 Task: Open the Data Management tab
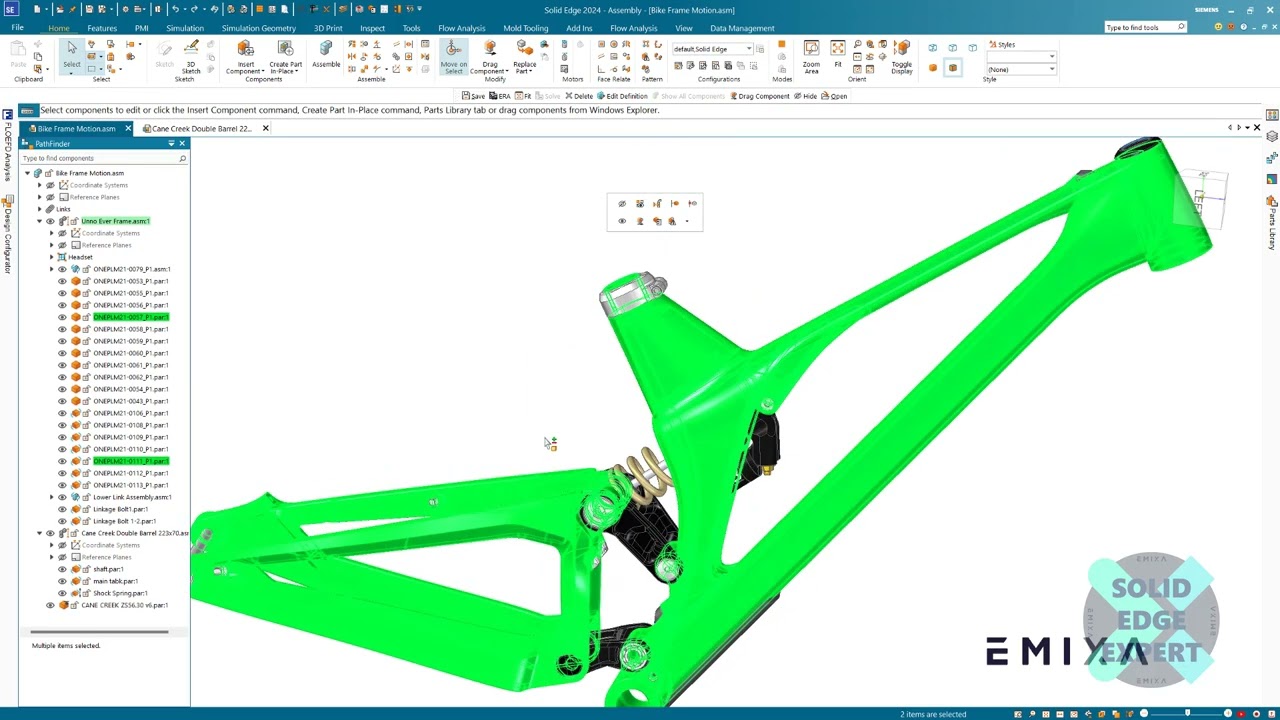[742, 28]
